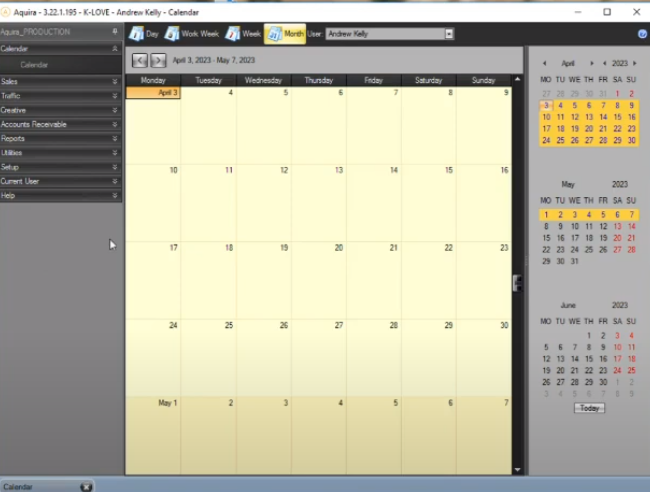Screen dimensions: 650x492
Task: Go to previous year in mini calendar
Action: (604, 63)
